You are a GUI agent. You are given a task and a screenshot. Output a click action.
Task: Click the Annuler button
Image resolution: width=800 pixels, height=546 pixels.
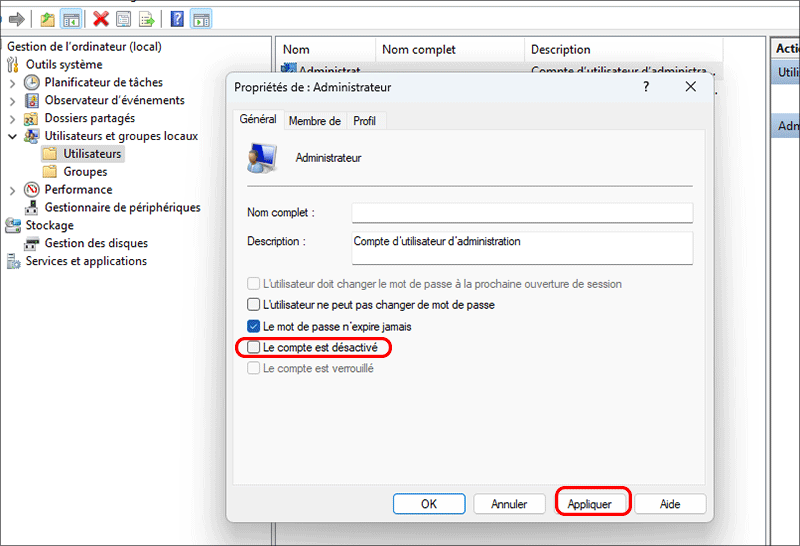pos(509,504)
